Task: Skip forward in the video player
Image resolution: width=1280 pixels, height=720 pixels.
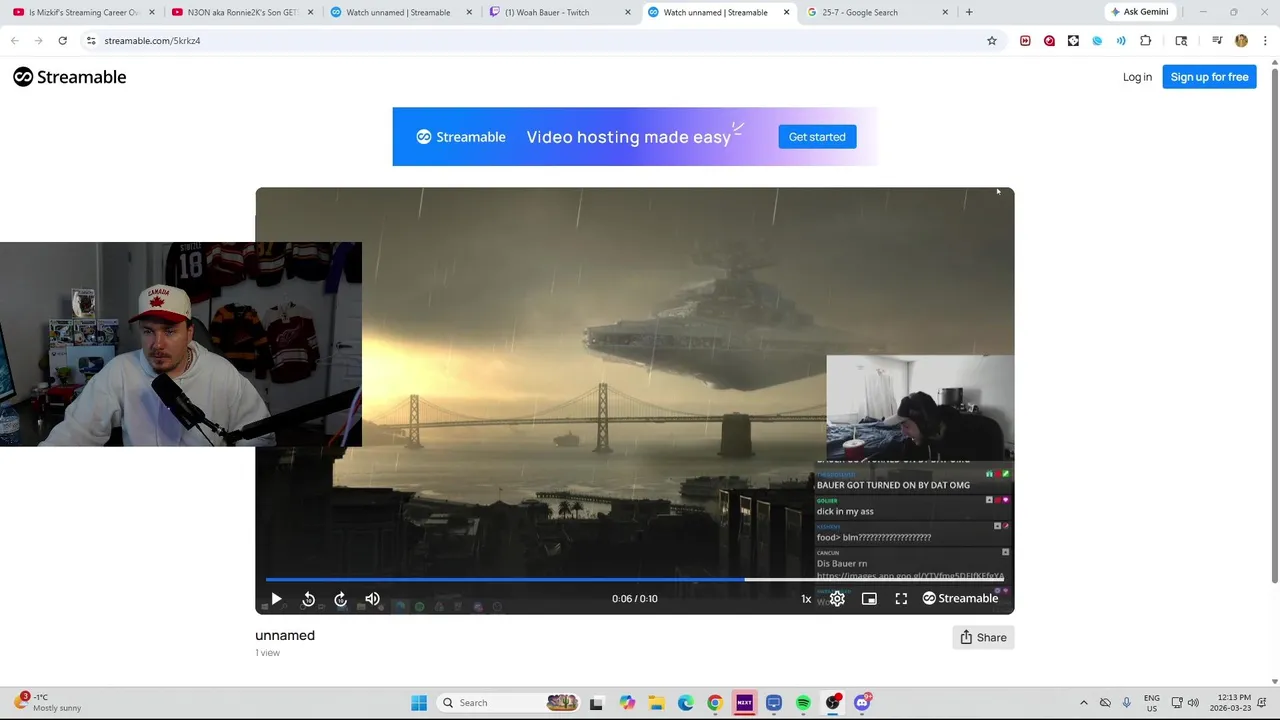Action: (340, 599)
